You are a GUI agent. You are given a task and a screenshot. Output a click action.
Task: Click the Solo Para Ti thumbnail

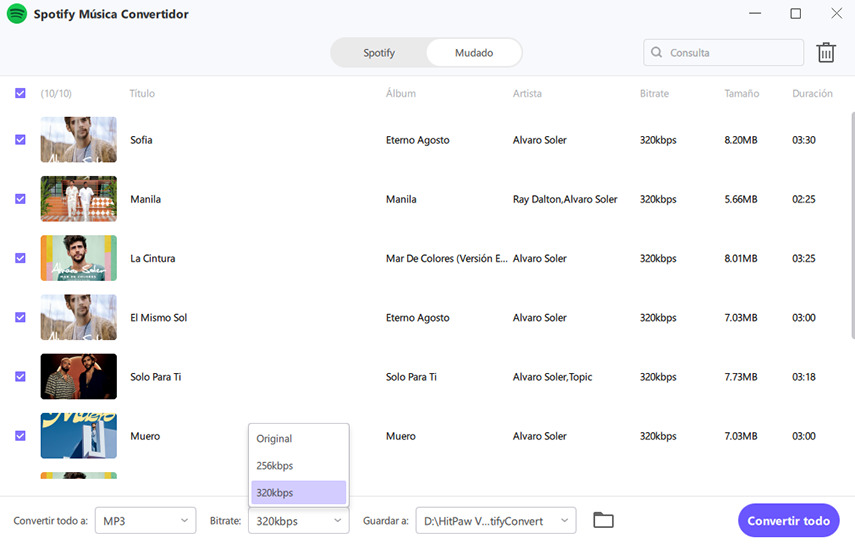[79, 377]
